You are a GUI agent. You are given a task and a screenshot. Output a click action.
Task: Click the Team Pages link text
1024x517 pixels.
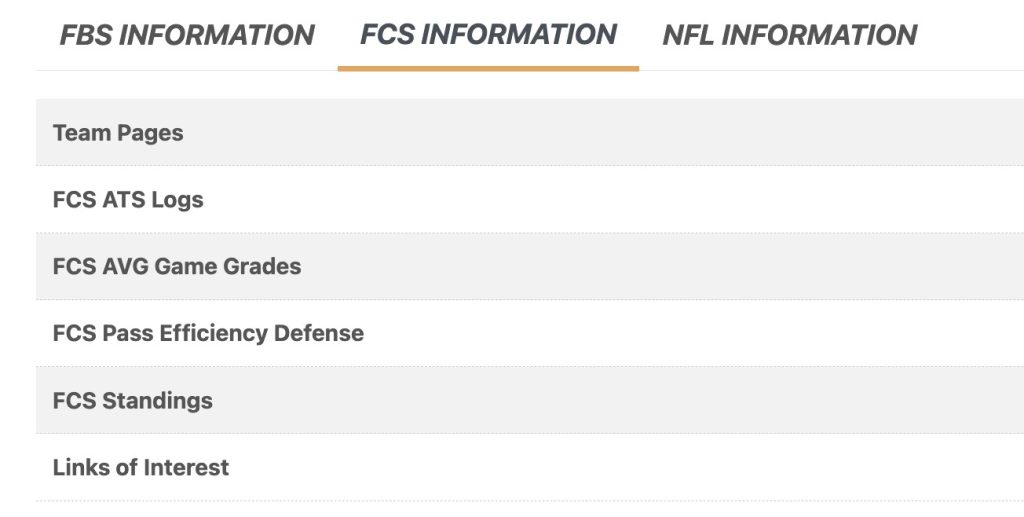pos(118,133)
